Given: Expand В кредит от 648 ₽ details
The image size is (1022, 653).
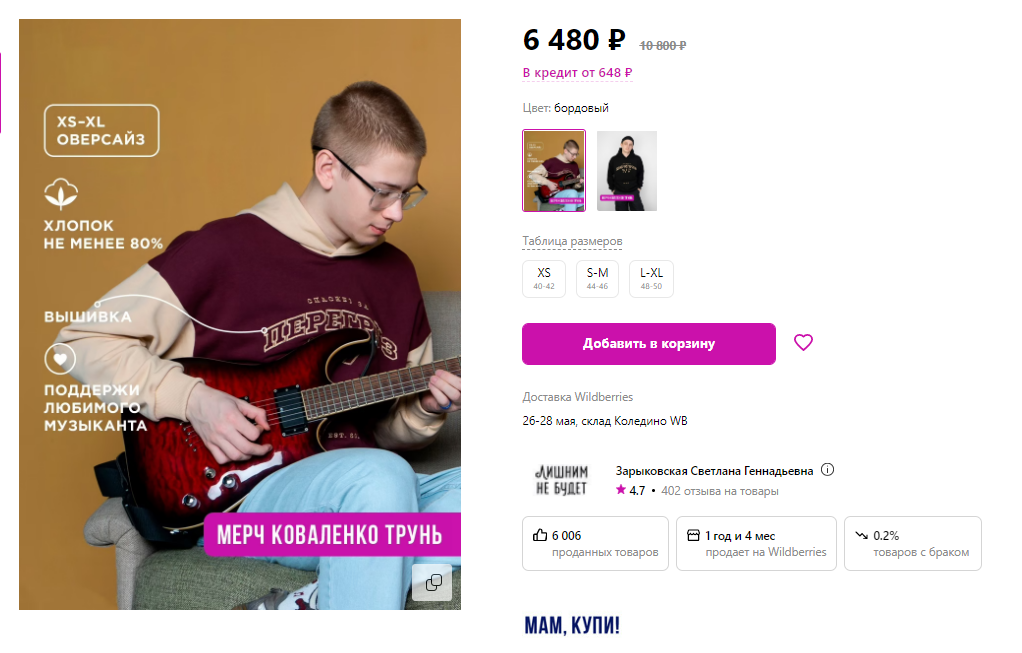Looking at the screenshot, I should (x=577, y=73).
